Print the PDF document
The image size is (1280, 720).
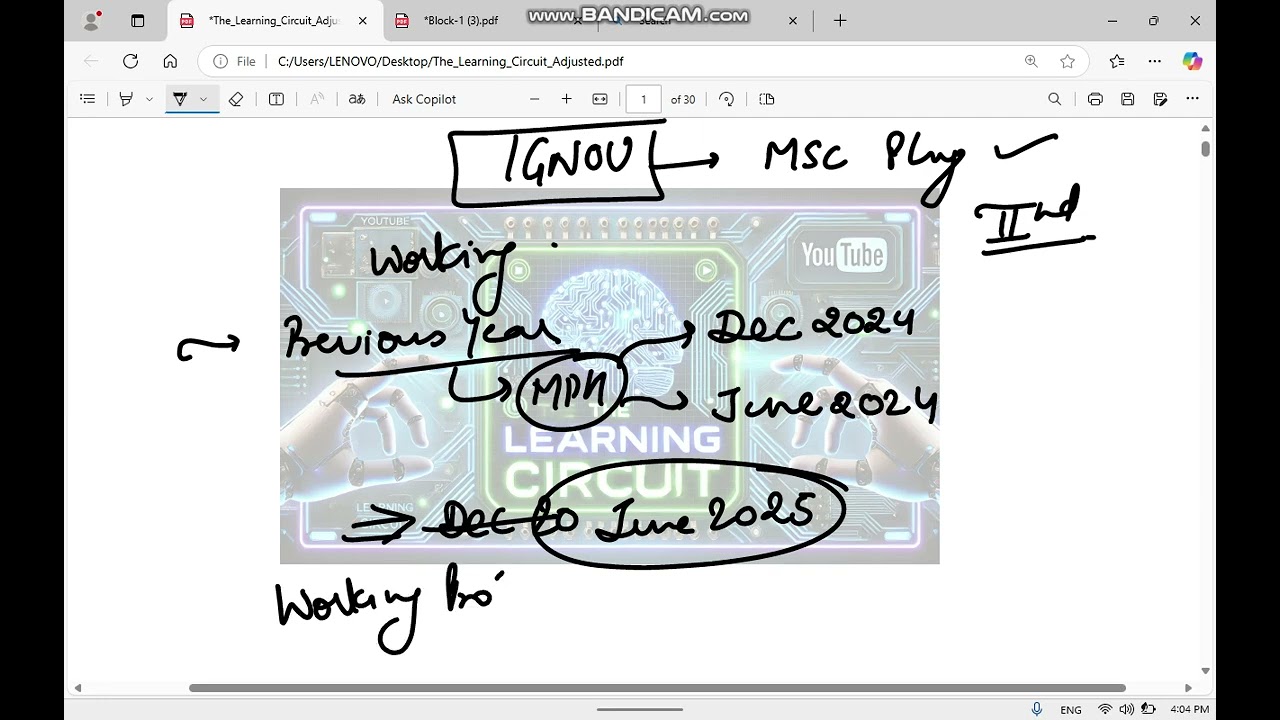tap(1095, 99)
